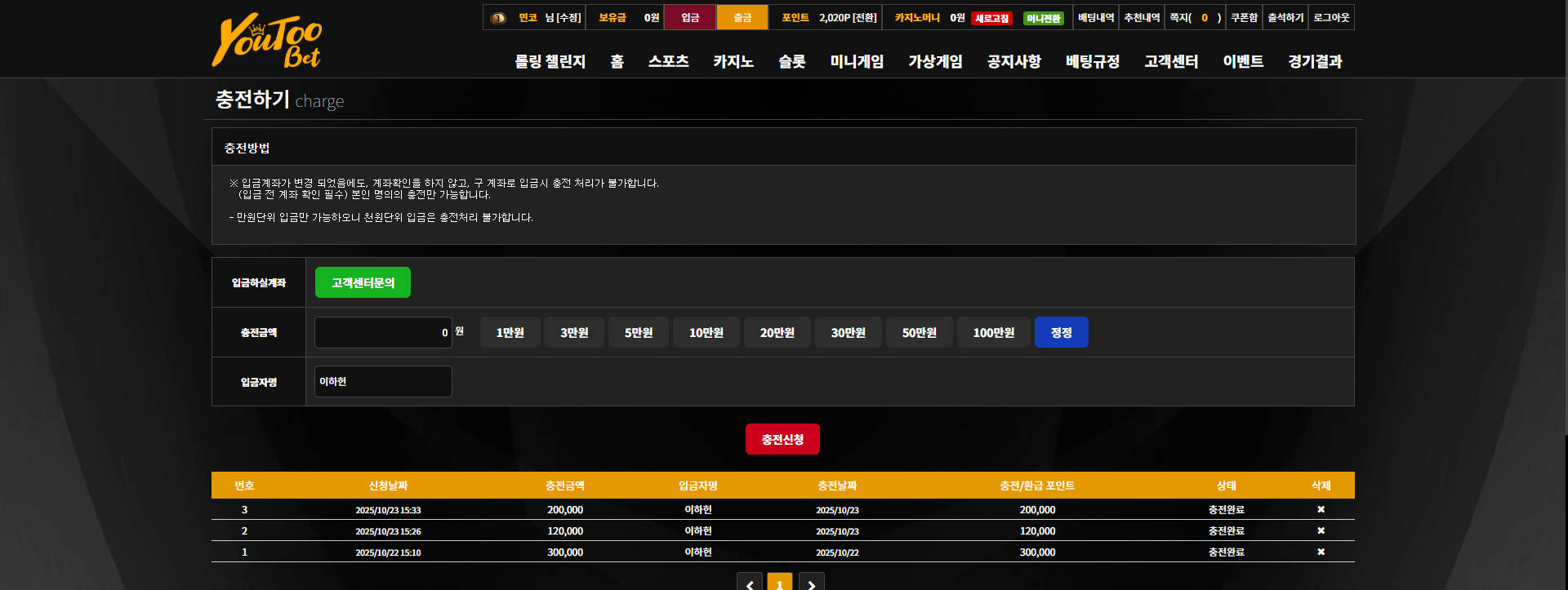
Task: Submit with the red 충전신청 button
Action: coord(782,439)
